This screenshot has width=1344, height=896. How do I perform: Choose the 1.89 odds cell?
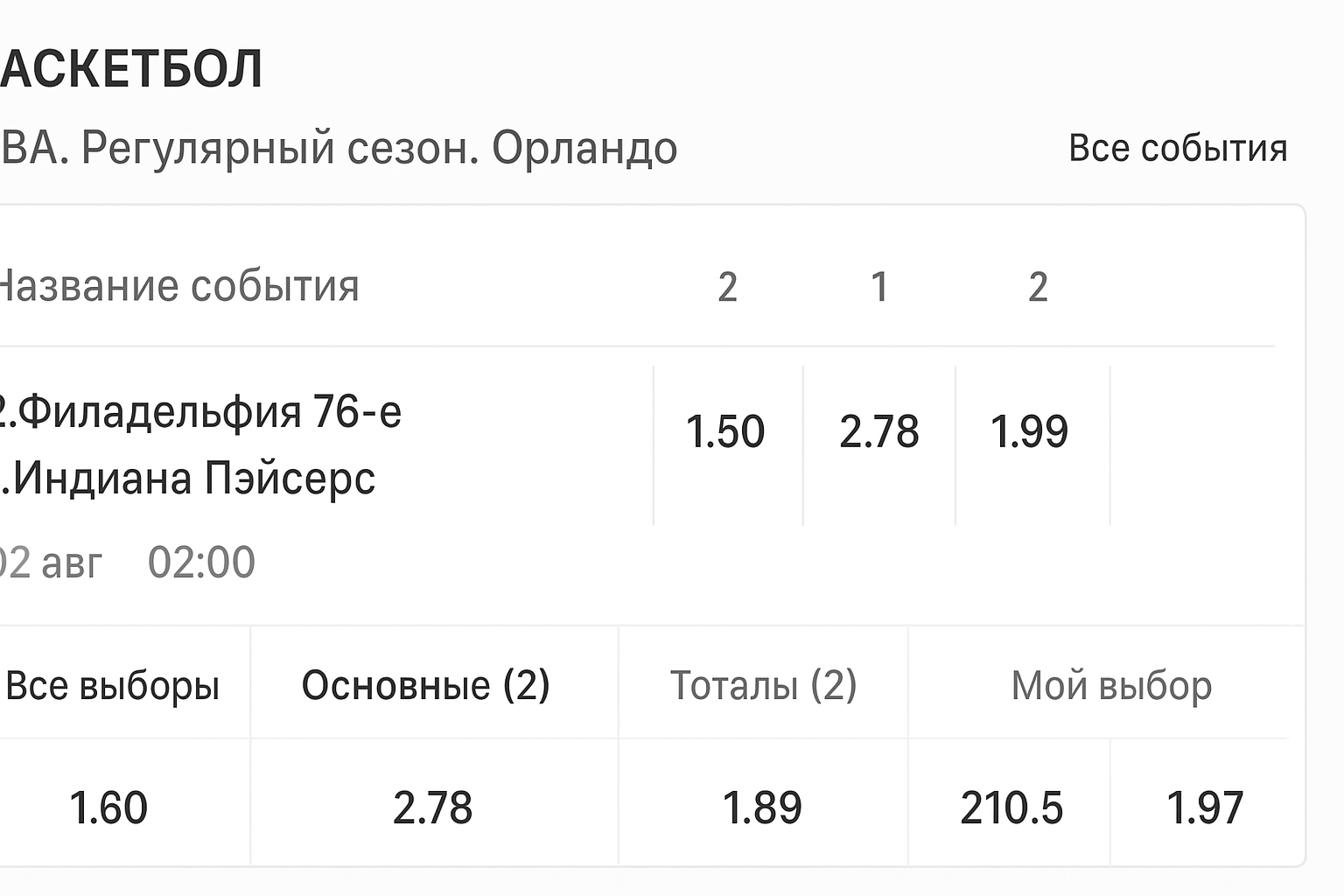pos(762,808)
